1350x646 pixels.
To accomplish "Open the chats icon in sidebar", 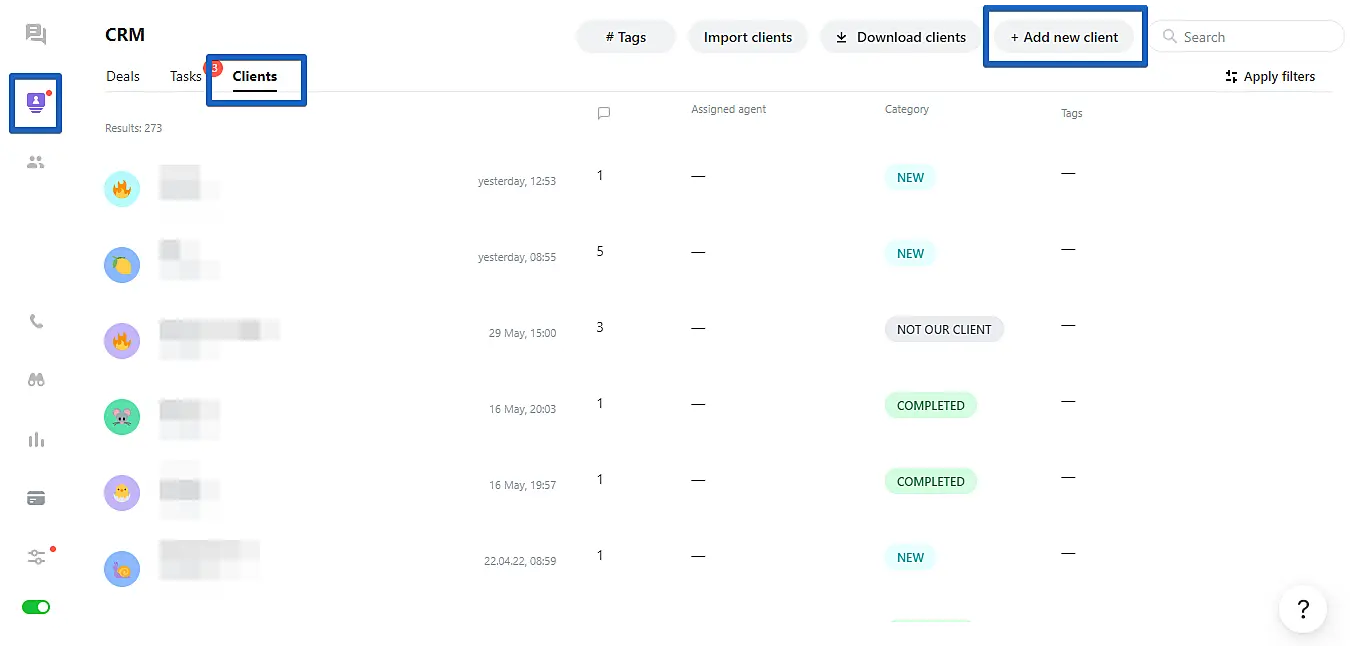I will coord(36,35).
